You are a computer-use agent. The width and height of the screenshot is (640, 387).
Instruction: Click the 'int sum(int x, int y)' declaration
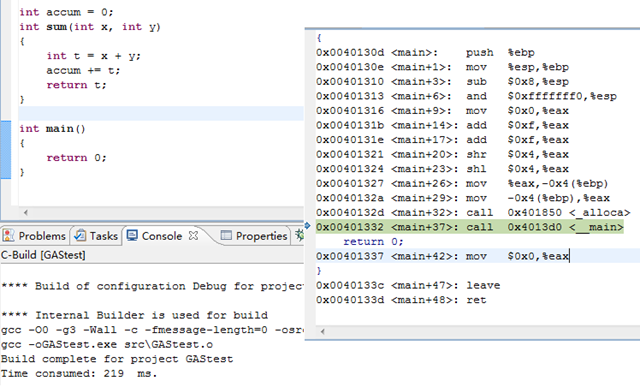click(x=90, y=27)
